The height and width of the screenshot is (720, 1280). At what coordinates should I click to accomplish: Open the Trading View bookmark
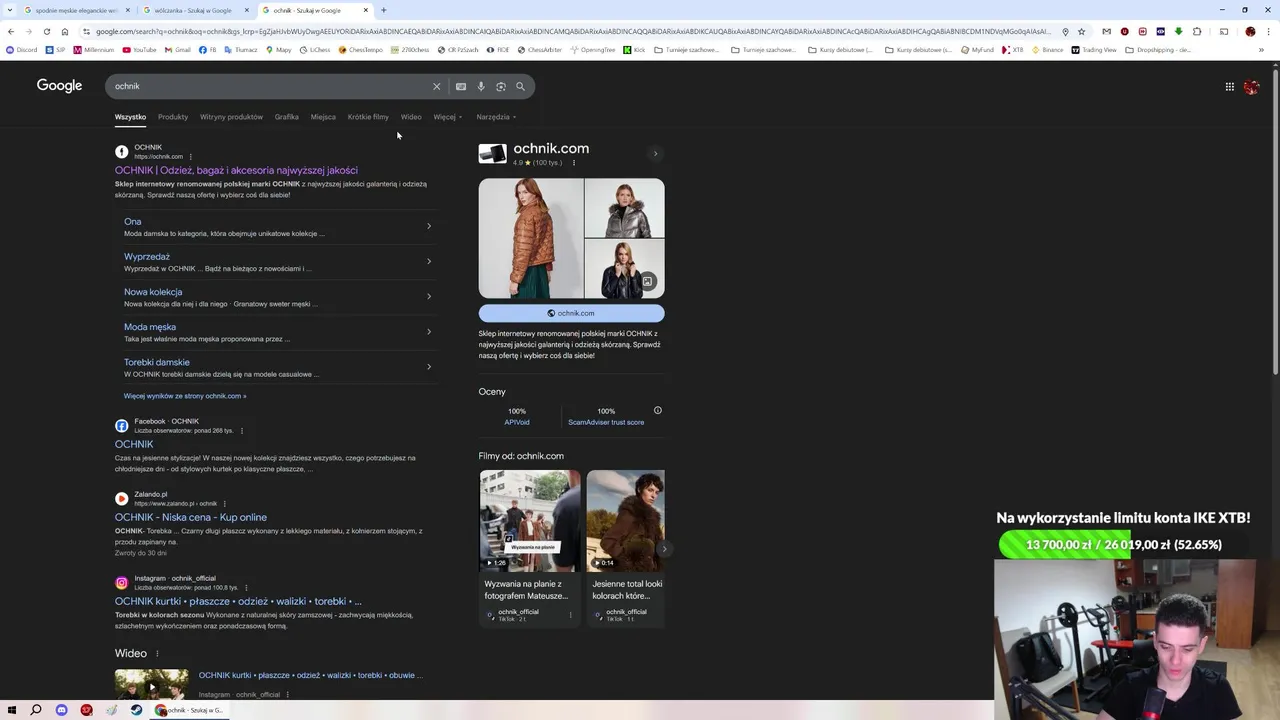(1094, 49)
